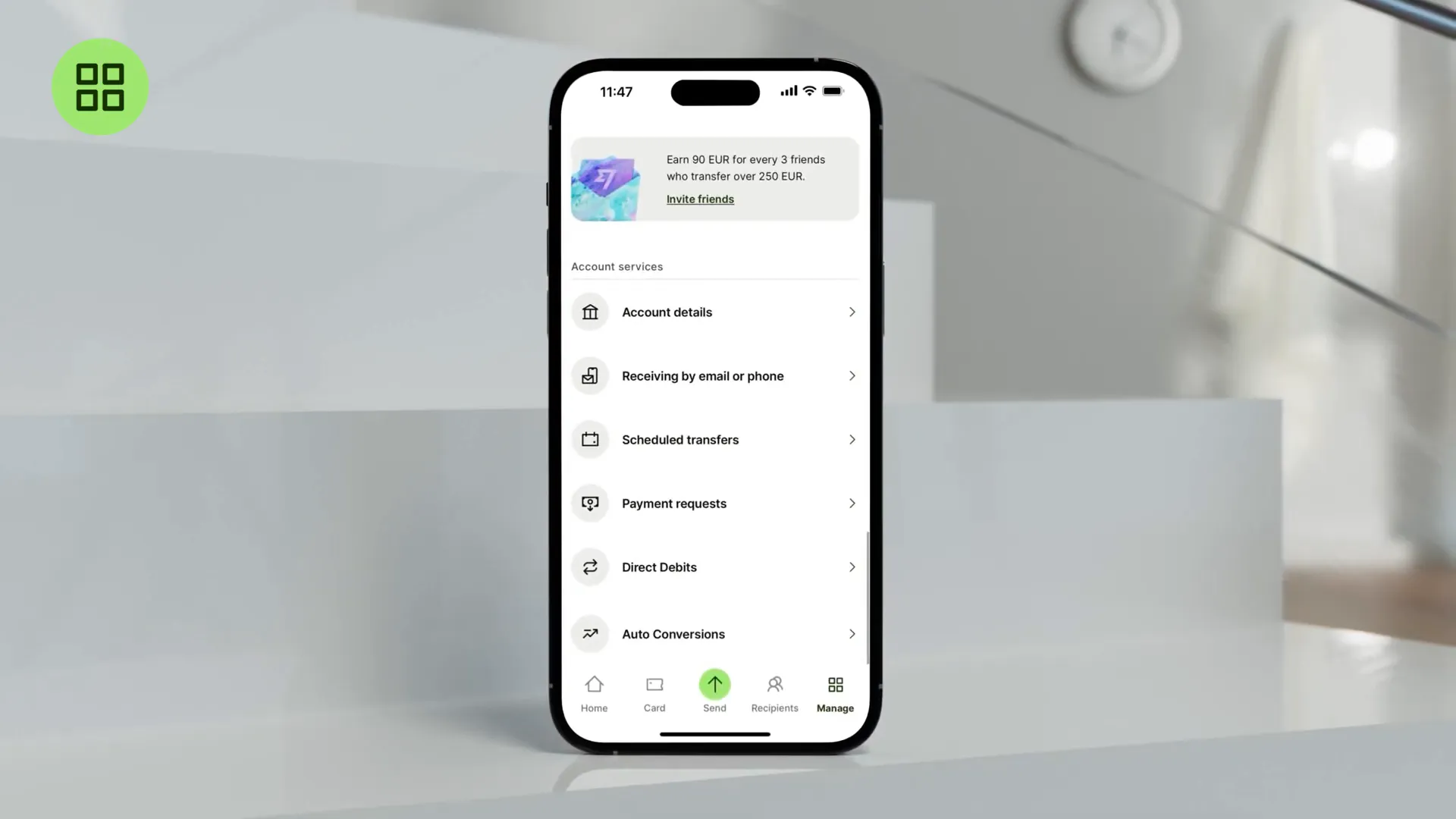The height and width of the screenshot is (819, 1456).
Task: Open the Auto Conversions section
Action: point(713,633)
